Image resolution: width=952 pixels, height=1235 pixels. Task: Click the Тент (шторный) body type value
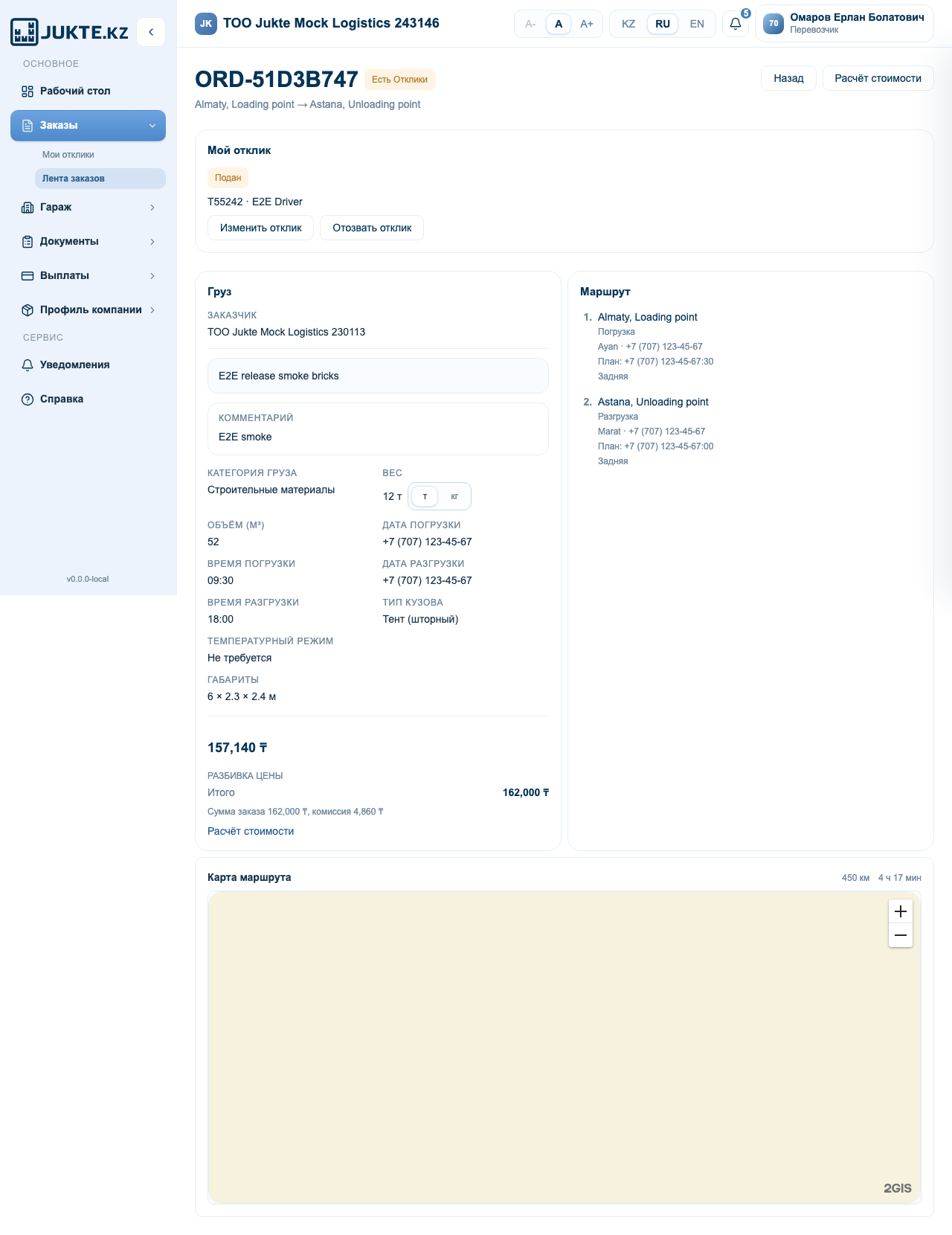[420, 619]
